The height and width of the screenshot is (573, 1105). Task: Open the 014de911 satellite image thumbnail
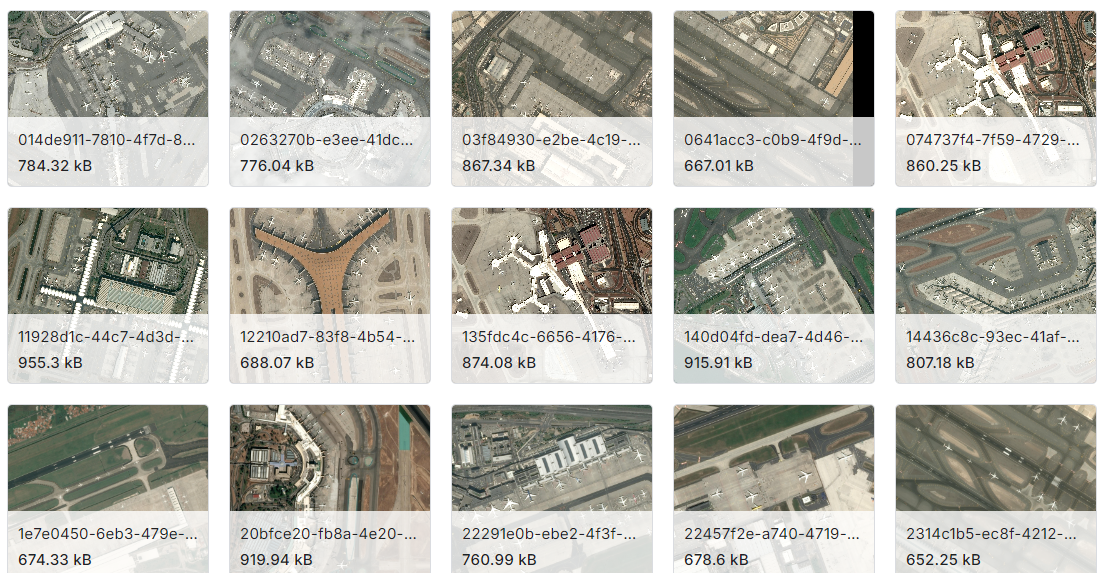108,64
